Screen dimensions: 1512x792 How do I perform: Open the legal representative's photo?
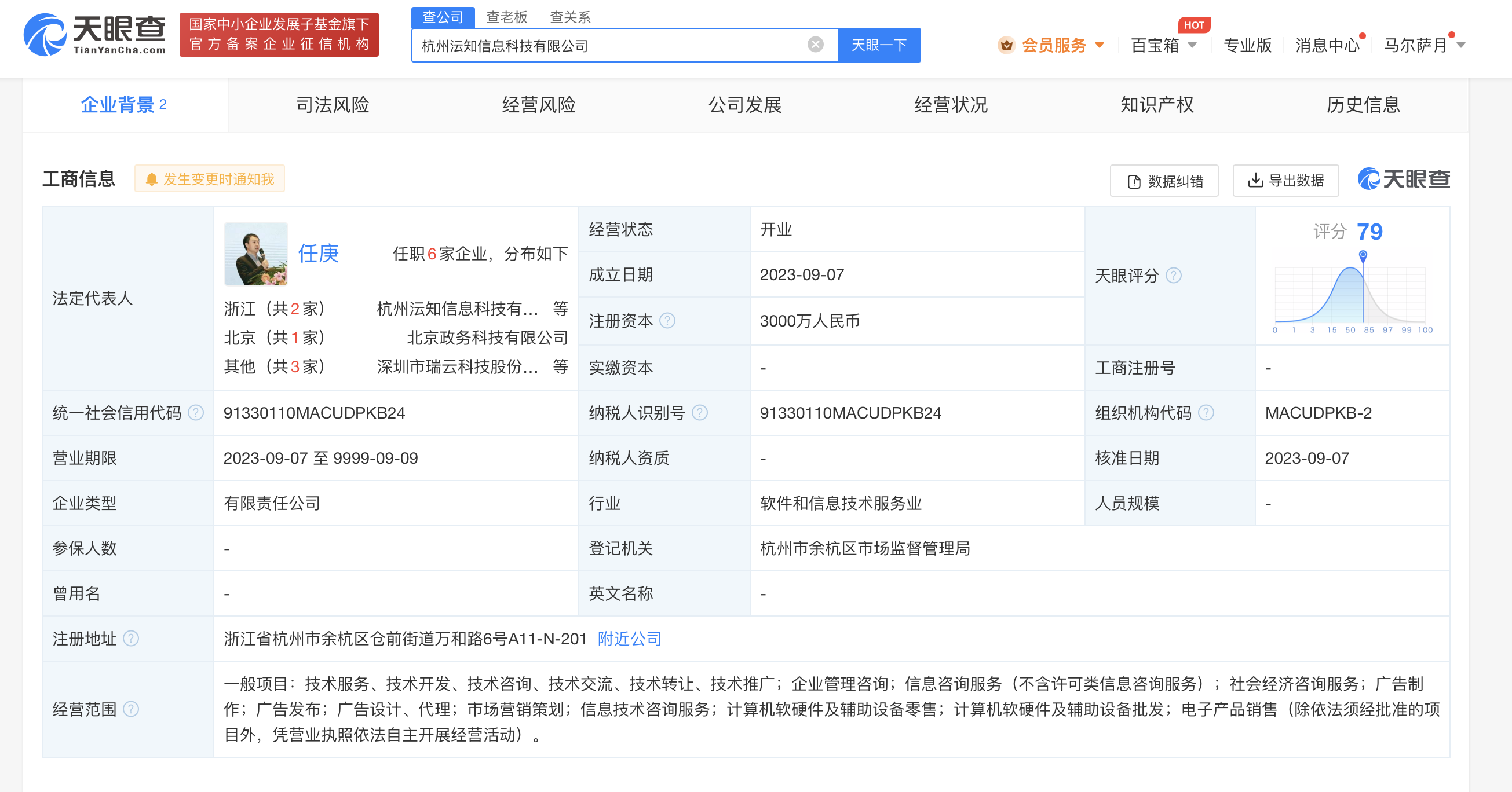[x=256, y=254]
